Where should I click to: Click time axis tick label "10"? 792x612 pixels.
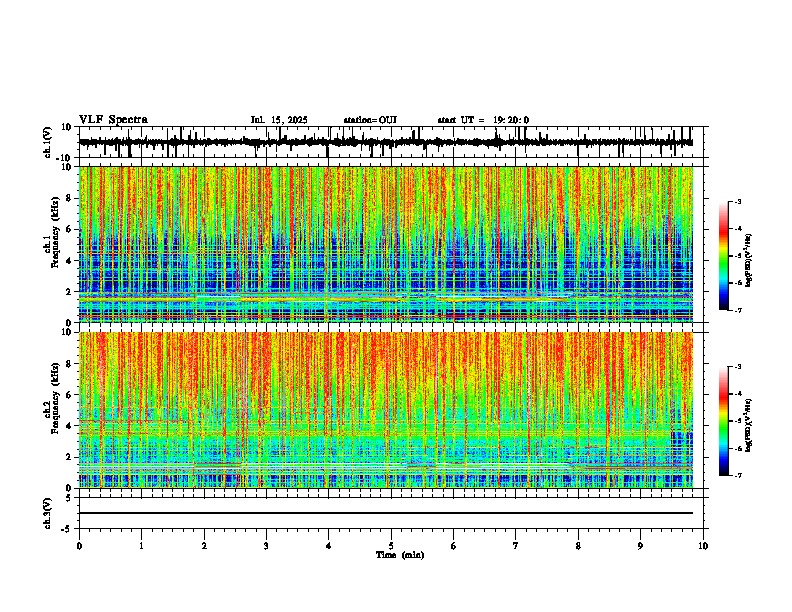click(x=703, y=546)
